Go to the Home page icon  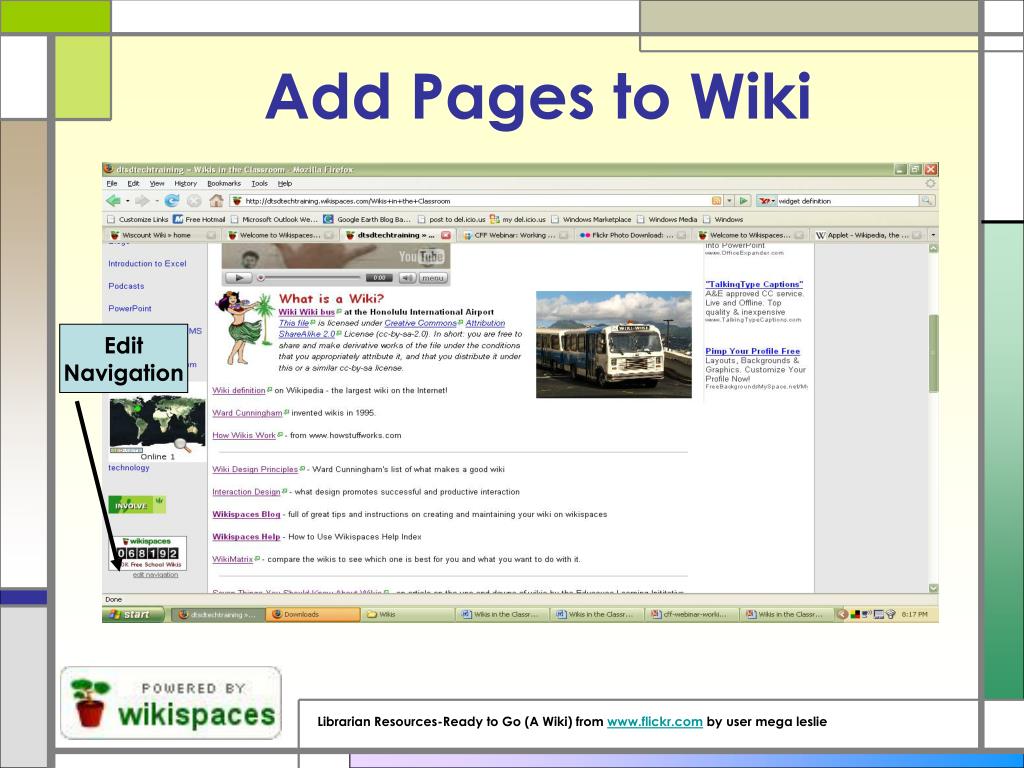coord(216,201)
